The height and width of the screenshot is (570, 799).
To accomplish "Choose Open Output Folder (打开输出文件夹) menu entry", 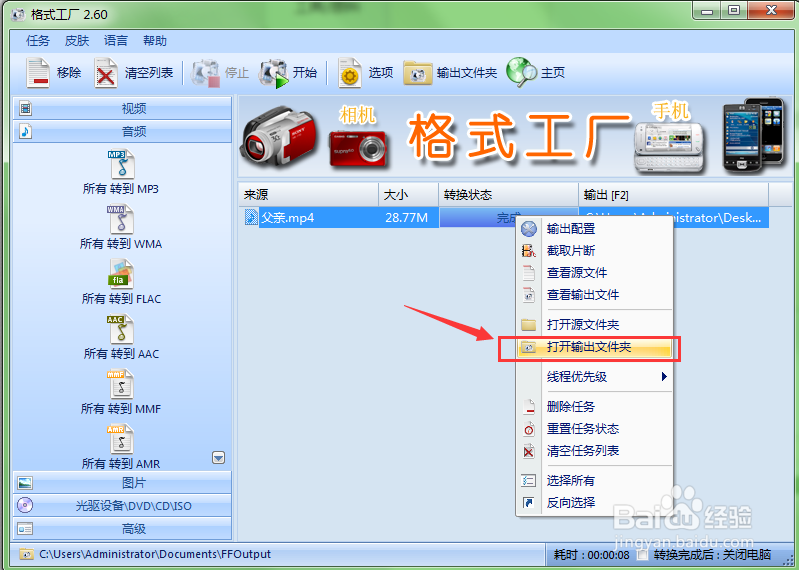I will tap(595, 347).
